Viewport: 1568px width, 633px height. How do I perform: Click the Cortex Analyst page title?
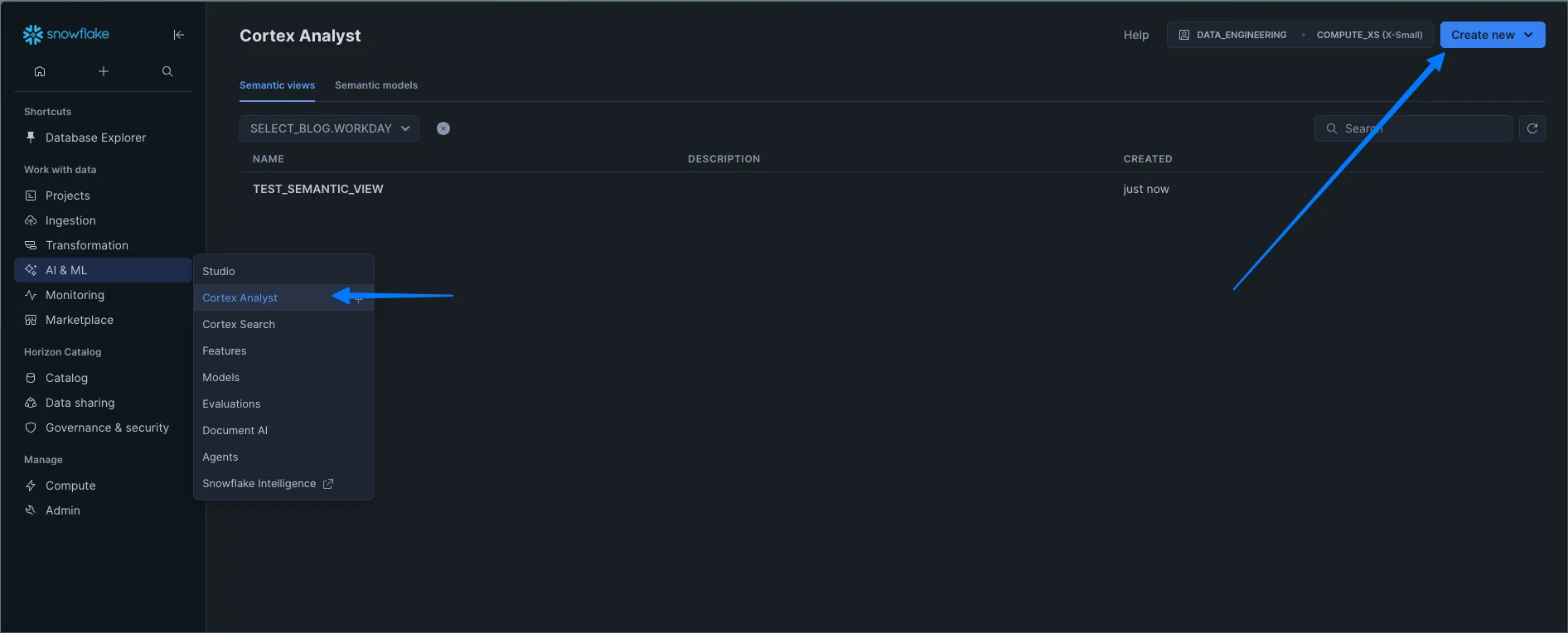pyautogui.click(x=300, y=36)
